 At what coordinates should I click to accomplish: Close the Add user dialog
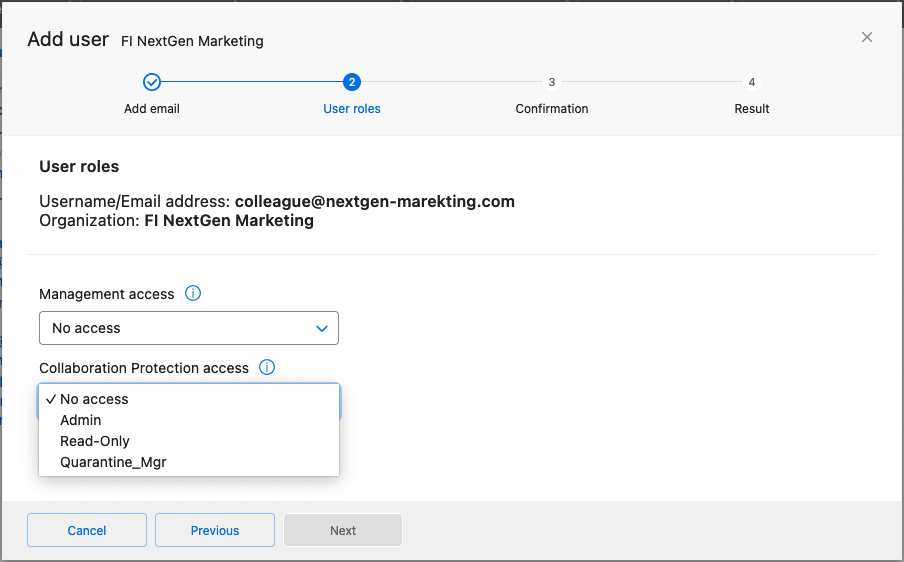[x=867, y=37]
